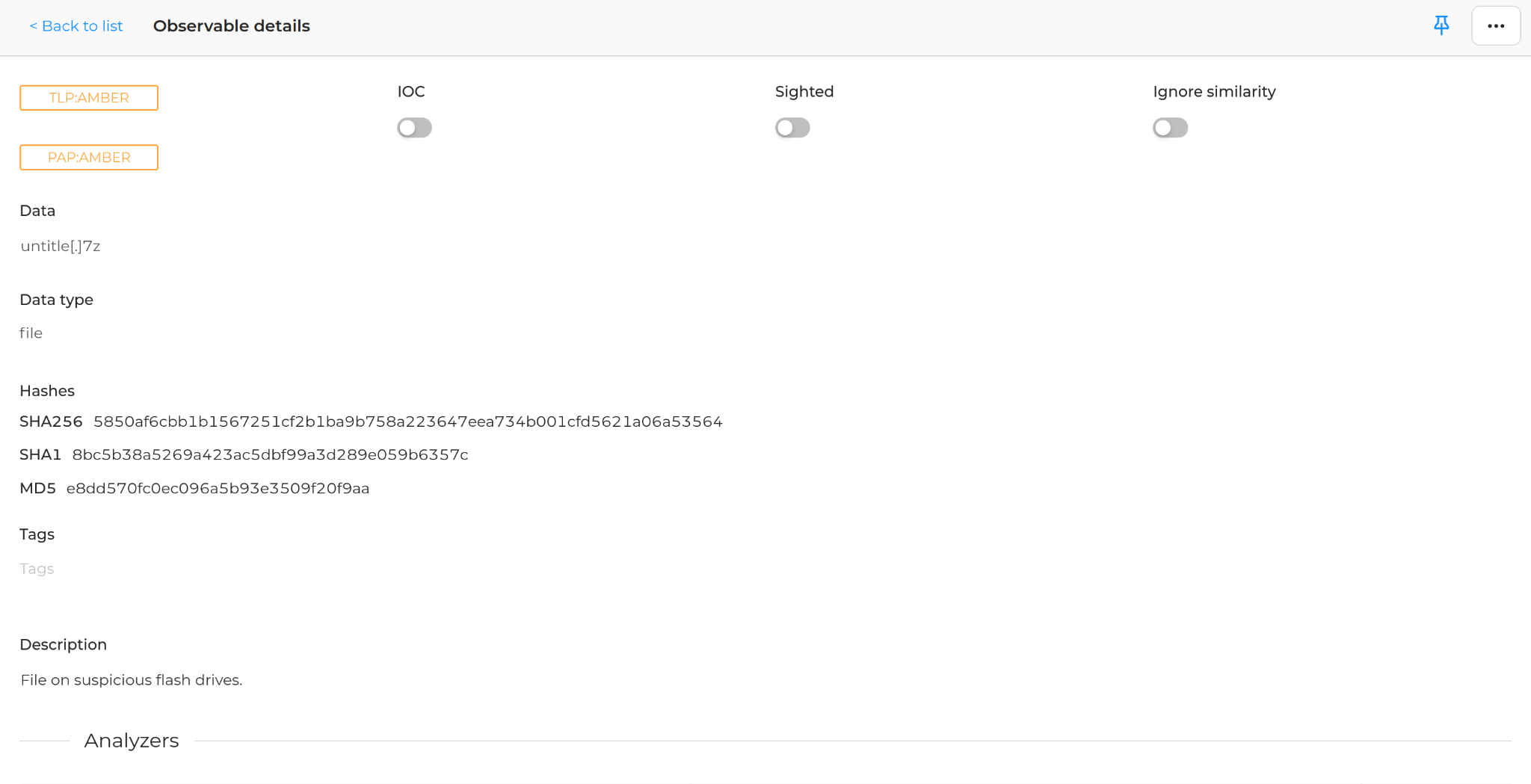Screen dimensions: 1531x784
Task: Click the PAP:AMBER badge
Action: (89, 158)
